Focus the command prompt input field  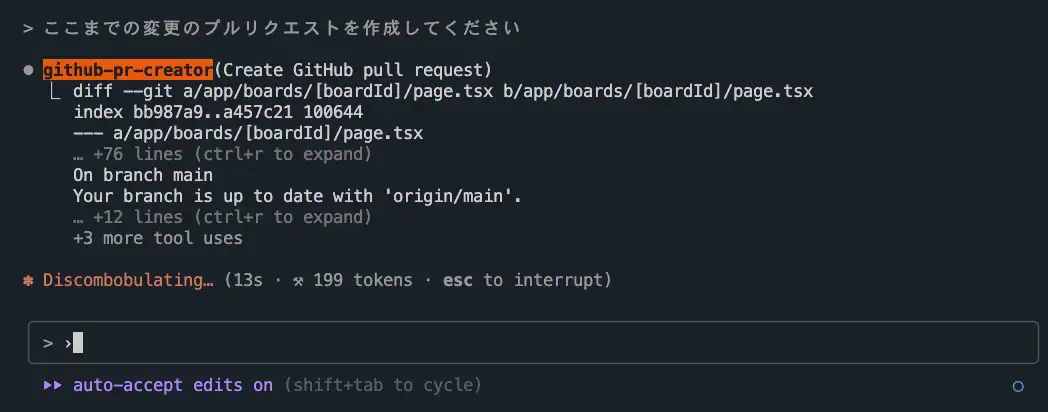(533, 342)
